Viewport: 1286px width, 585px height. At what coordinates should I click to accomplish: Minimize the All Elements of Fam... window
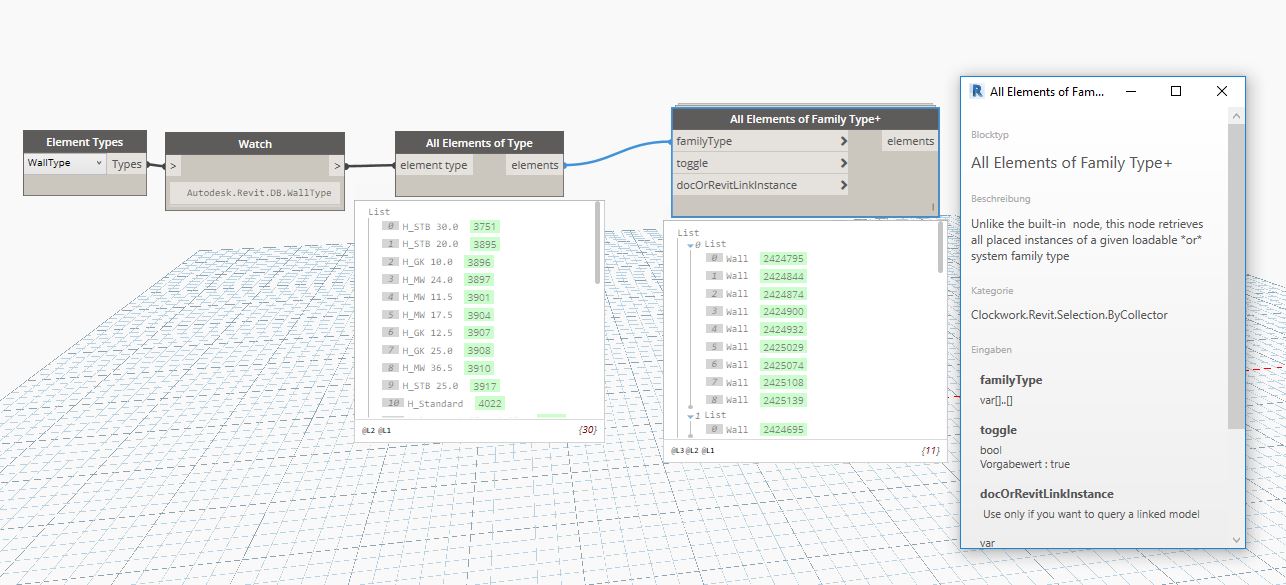[1130, 91]
